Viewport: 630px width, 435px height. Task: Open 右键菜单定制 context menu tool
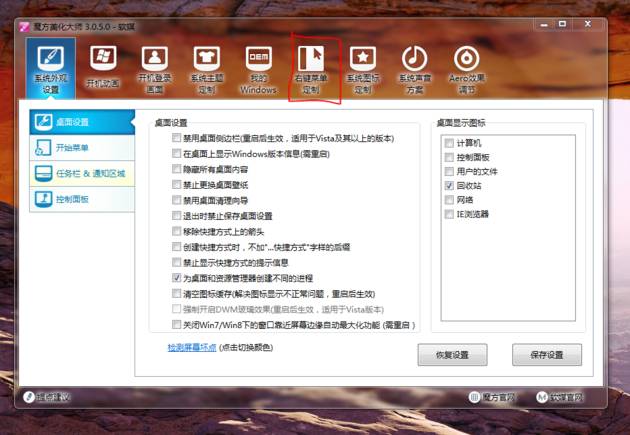pos(311,70)
